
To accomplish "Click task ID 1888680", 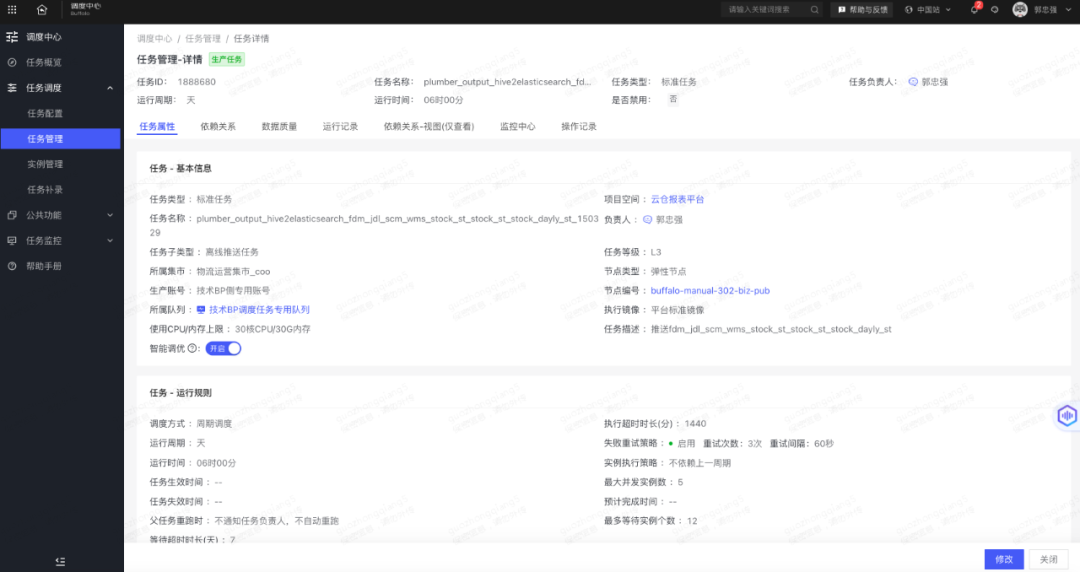I will pos(196,82).
